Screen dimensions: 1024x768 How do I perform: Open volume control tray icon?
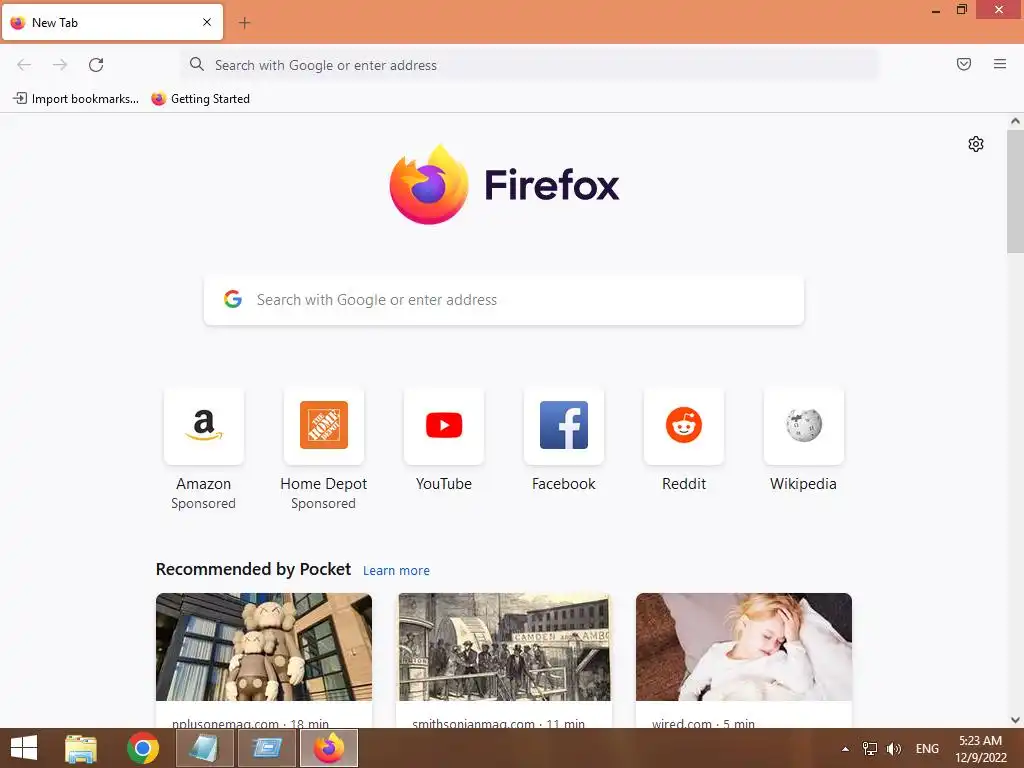point(893,749)
